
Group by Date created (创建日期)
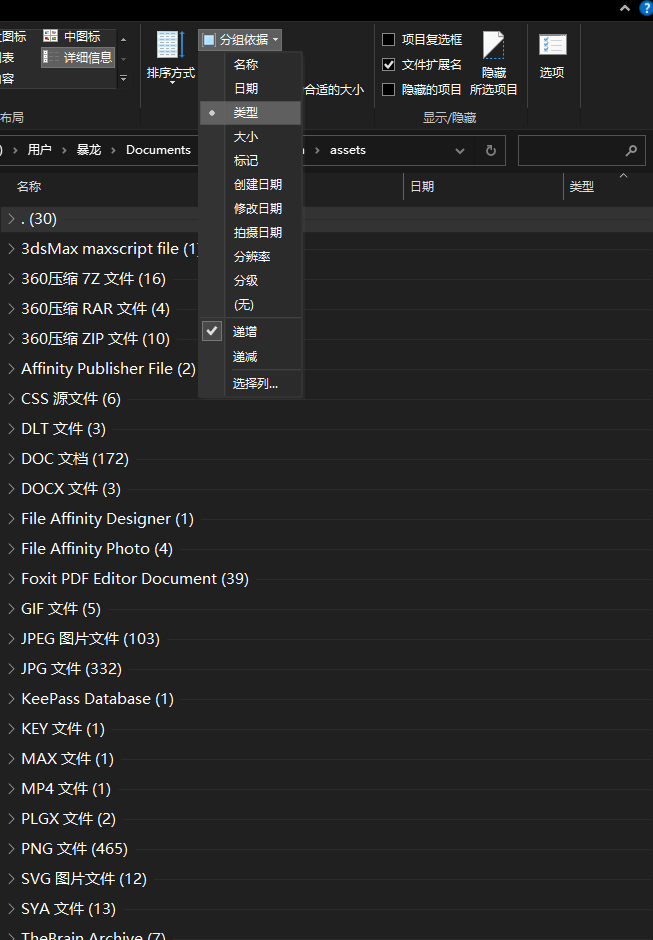(x=251, y=185)
